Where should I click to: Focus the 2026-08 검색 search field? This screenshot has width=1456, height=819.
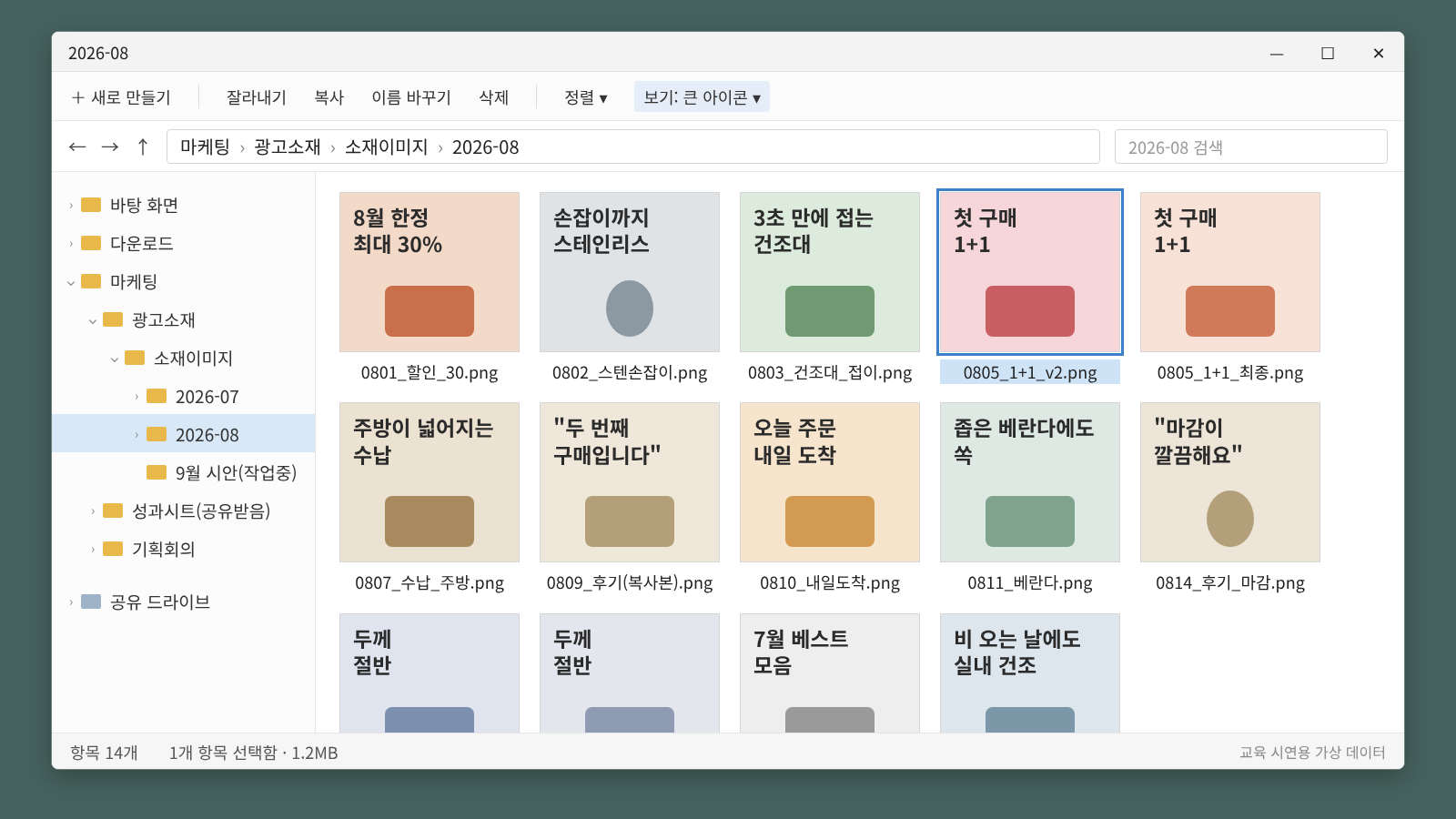1250,147
